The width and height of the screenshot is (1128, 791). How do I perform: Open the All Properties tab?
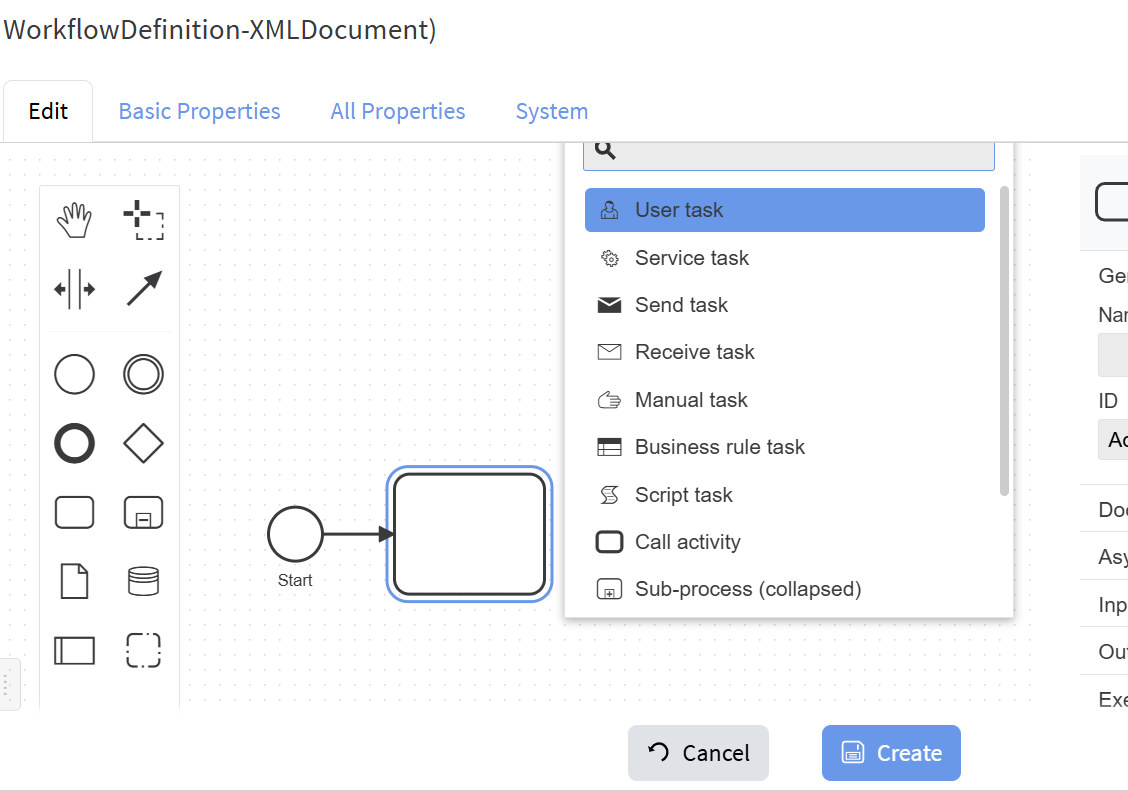[397, 111]
